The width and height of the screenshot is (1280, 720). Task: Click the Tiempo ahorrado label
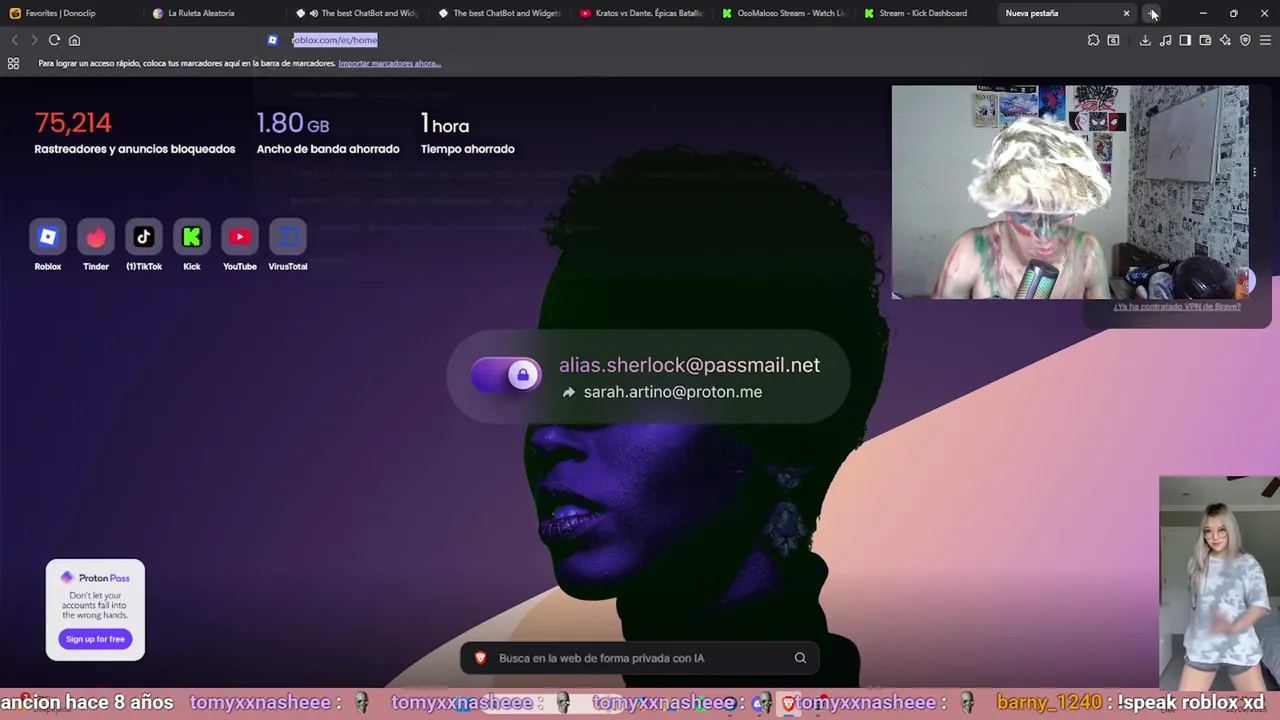point(468,149)
